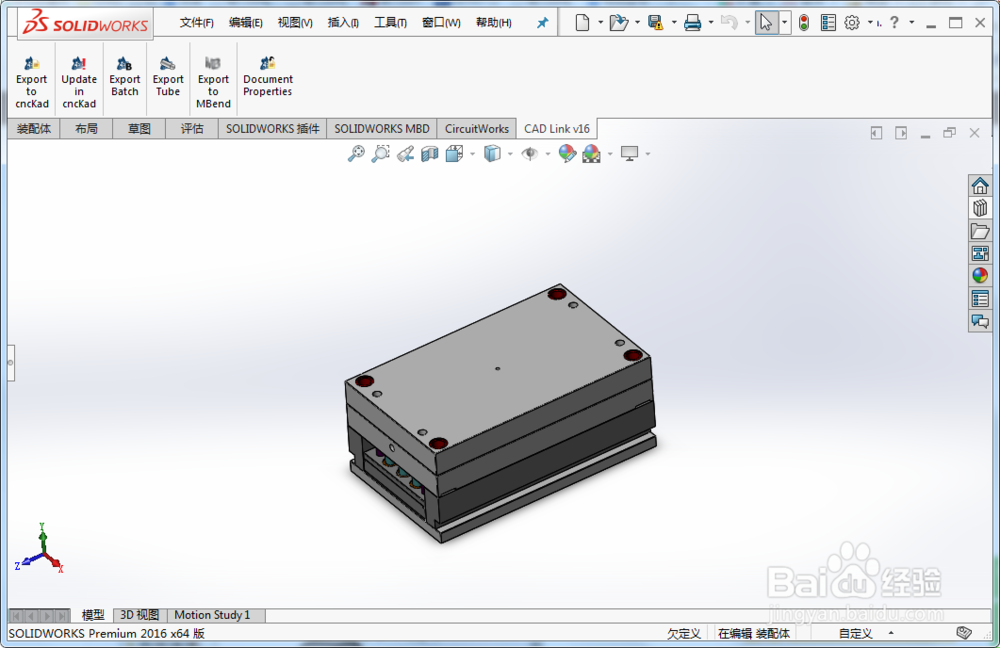Click Zoom to Fit icon
The width and height of the screenshot is (1000, 648).
[x=356, y=153]
